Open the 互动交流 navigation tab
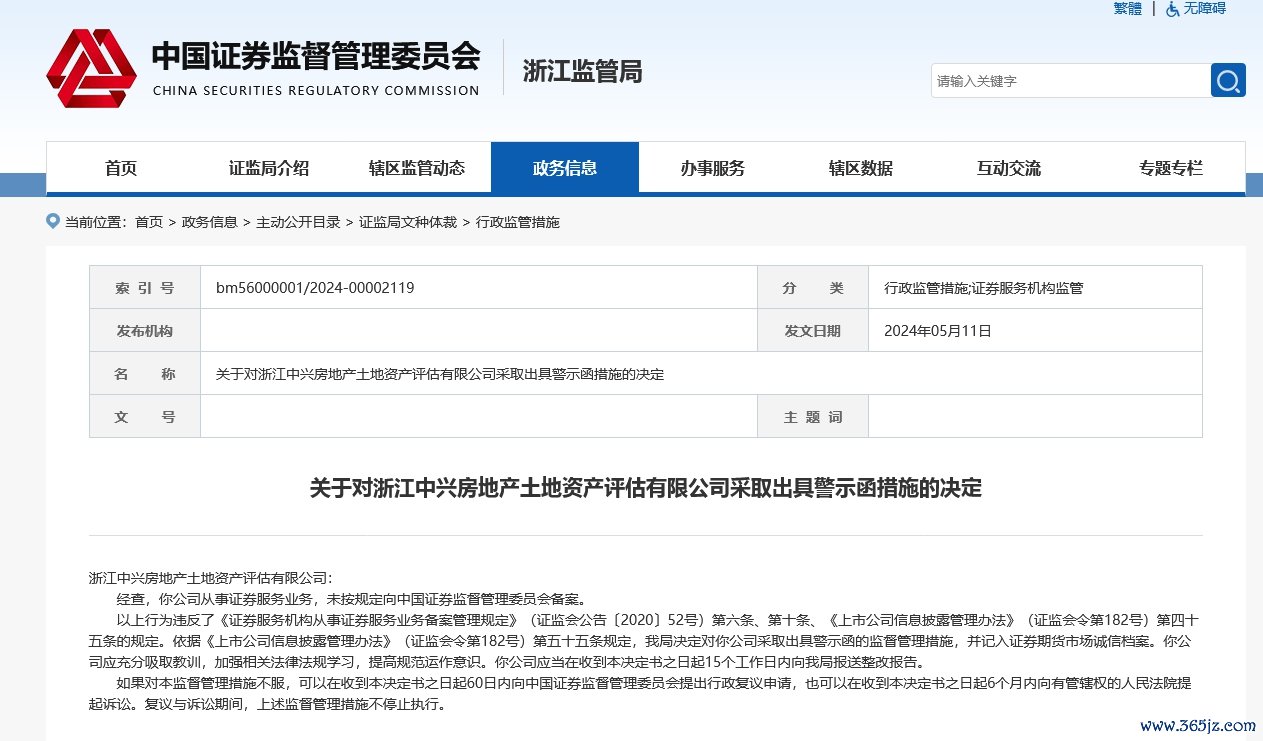The image size is (1263, 741). 1009,168
